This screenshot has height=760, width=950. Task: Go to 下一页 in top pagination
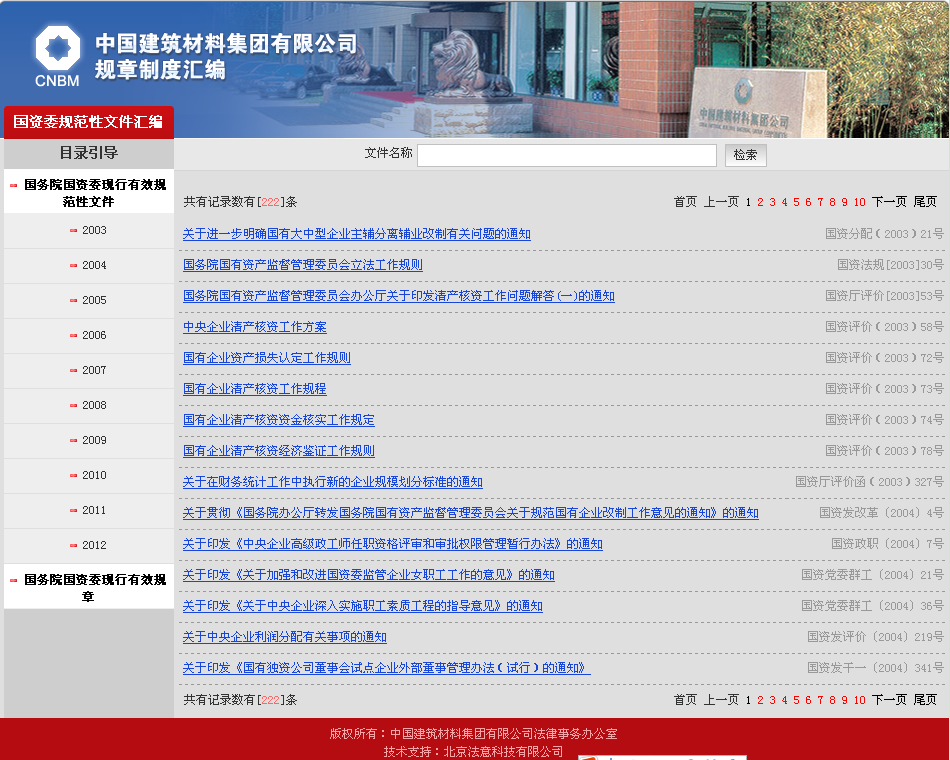tap(889, 202)
